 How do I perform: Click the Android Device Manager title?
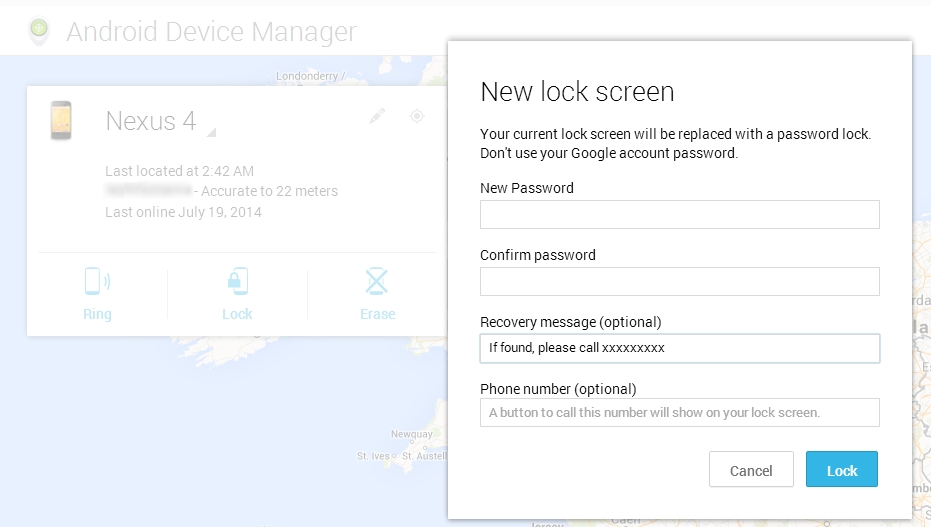(x=211, y=31)
